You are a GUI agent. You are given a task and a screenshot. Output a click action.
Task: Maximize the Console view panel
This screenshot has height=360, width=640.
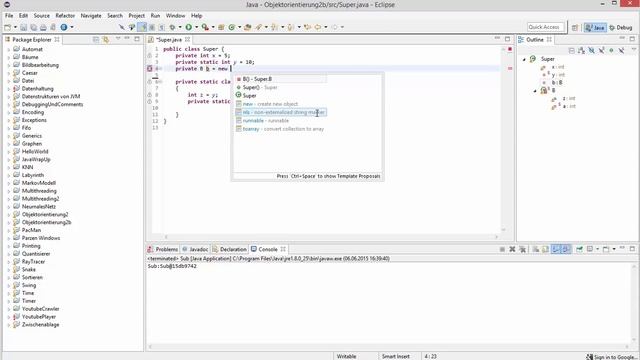(632, 249)
